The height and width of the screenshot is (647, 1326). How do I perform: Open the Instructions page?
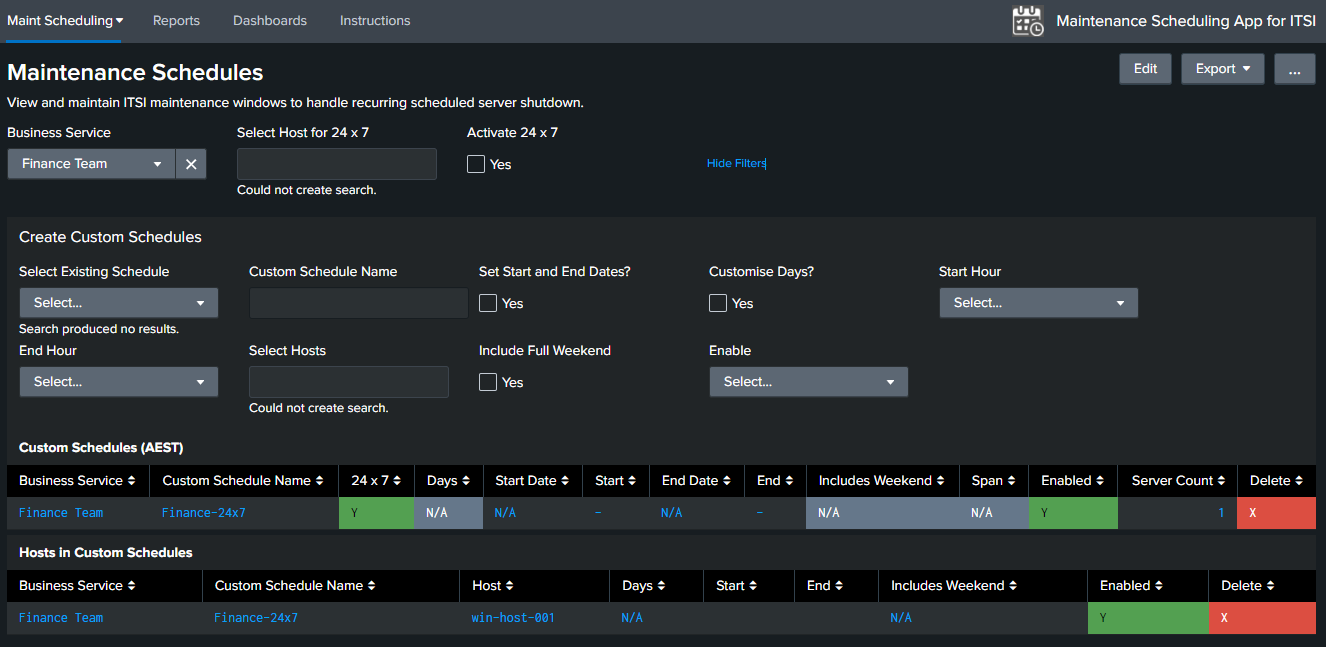point(375,20)
